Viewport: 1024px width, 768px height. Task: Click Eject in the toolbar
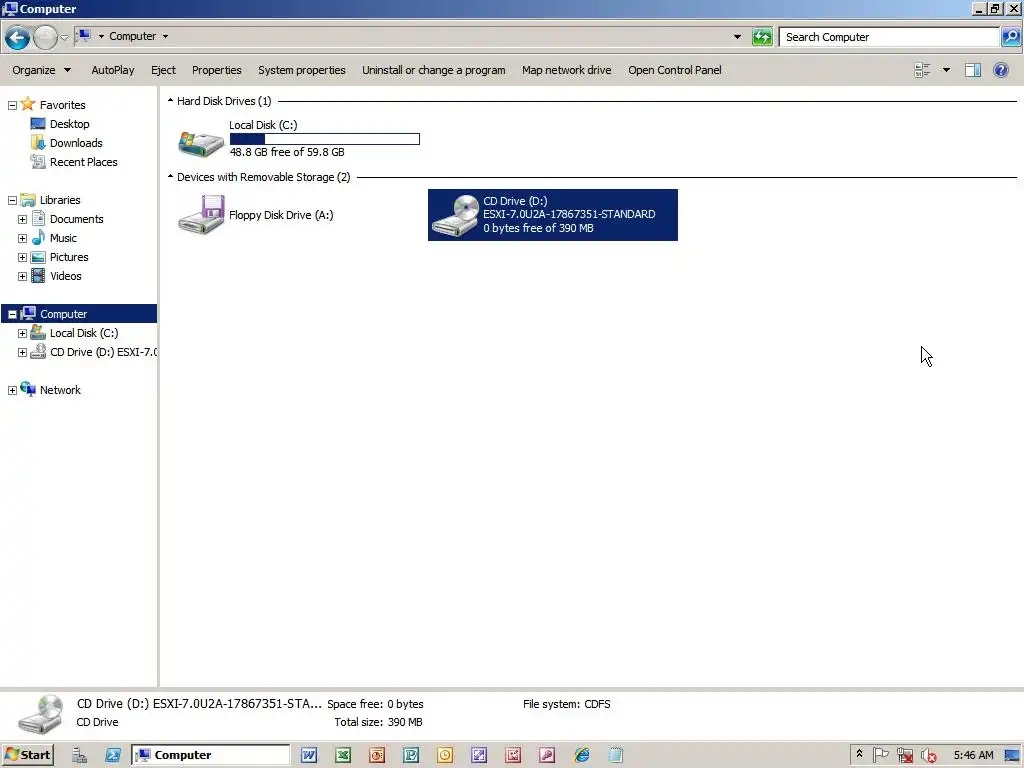coord(163,70)
